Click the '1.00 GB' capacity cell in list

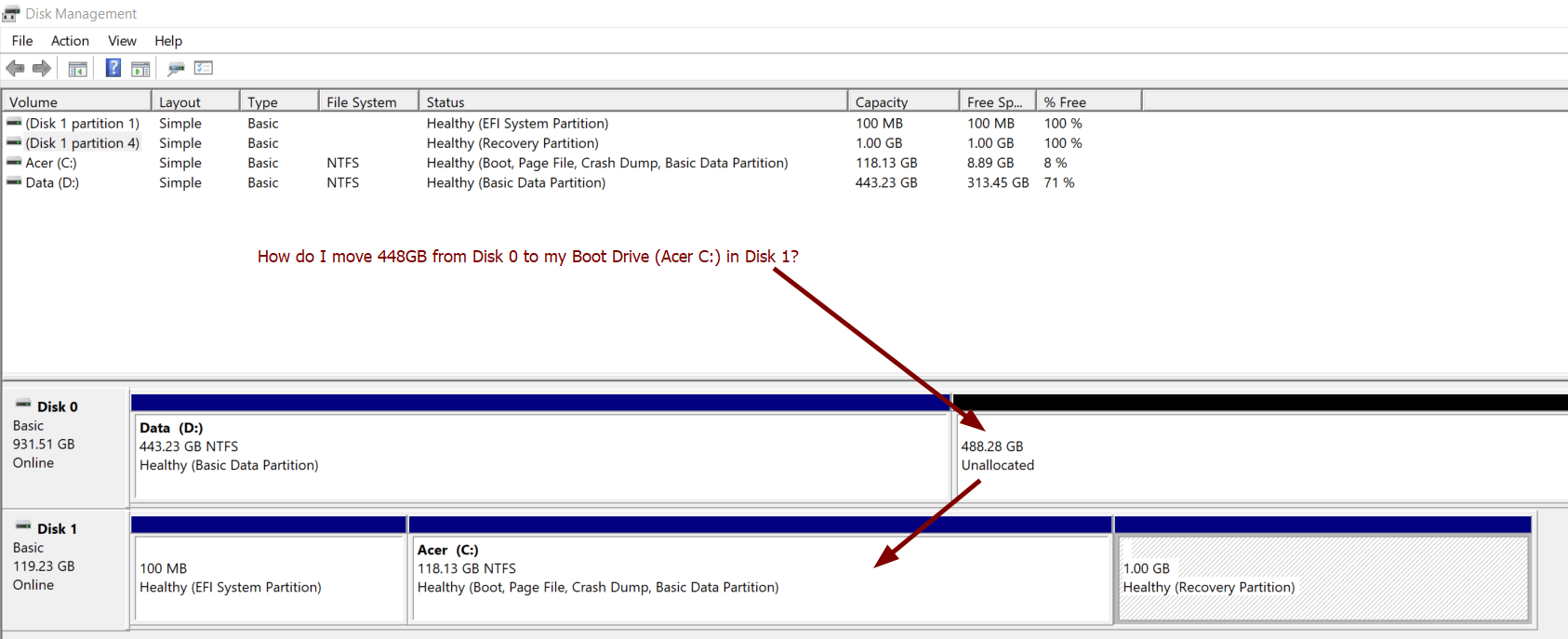(x=879, y=142)
